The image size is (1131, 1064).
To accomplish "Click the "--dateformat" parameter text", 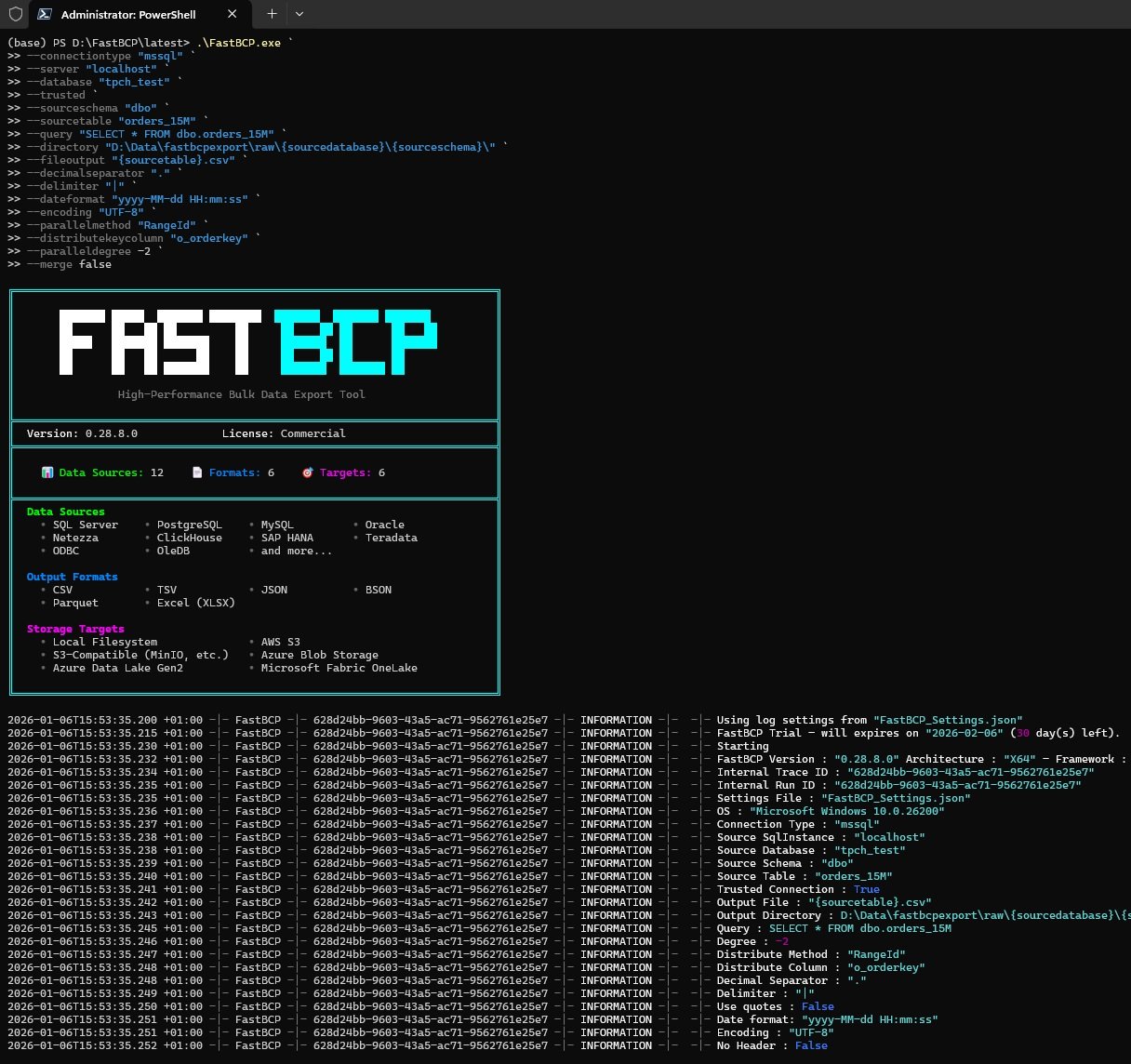I will [66, 199].
